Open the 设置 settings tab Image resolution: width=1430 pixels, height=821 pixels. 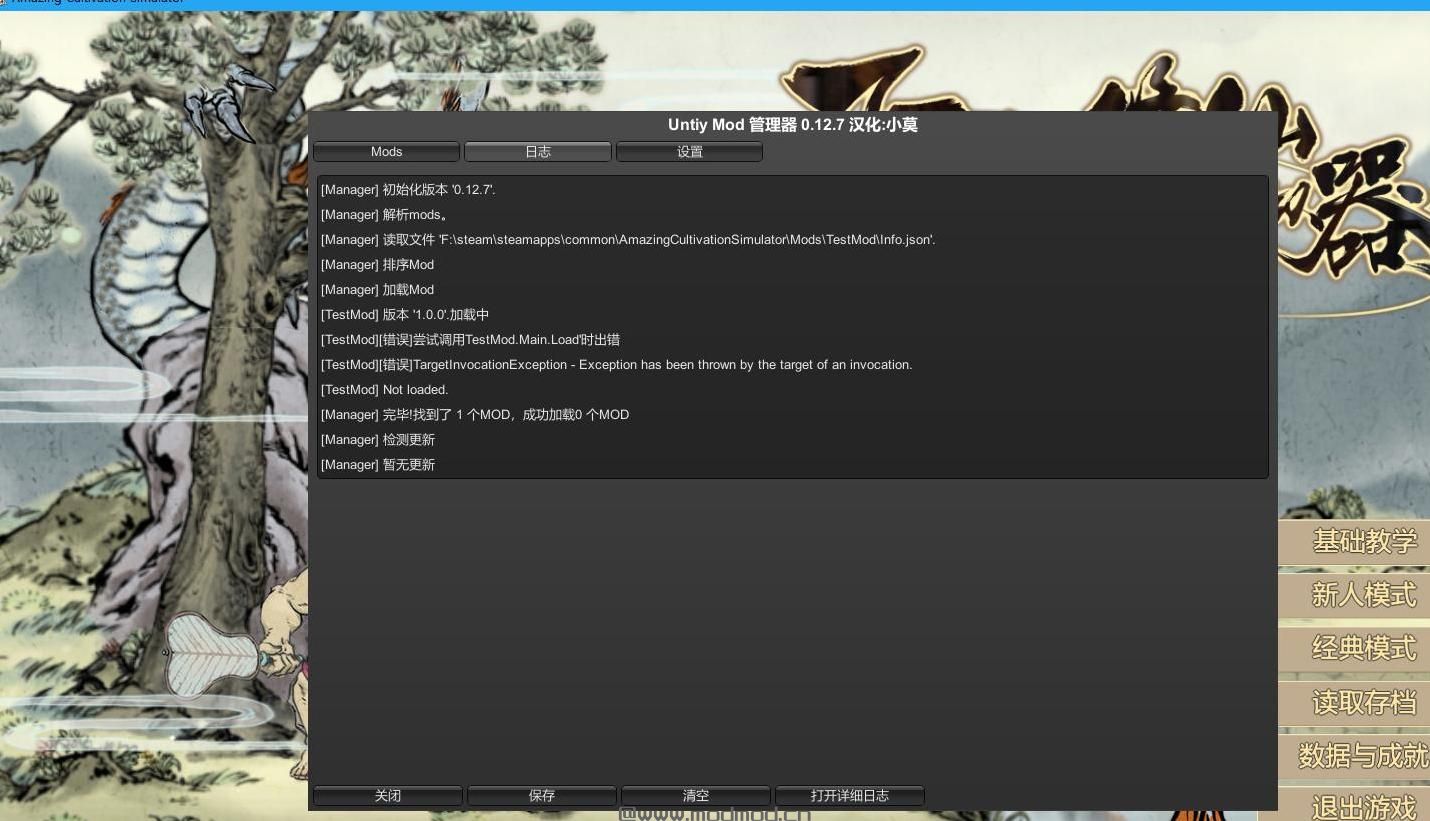(690, 152)
